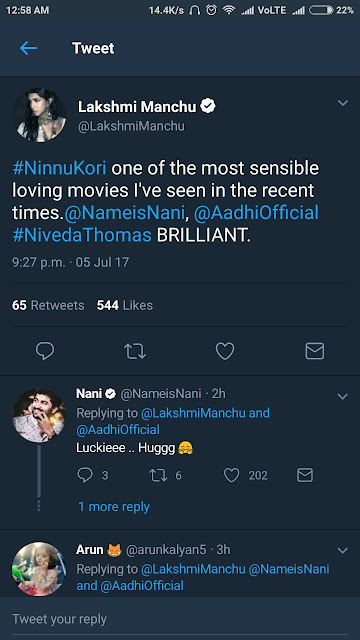The height and width of the screenshot is (640, 360).
Task: Reply to Nani's tweet with 3 comments
Action: (x=84, y=475)
